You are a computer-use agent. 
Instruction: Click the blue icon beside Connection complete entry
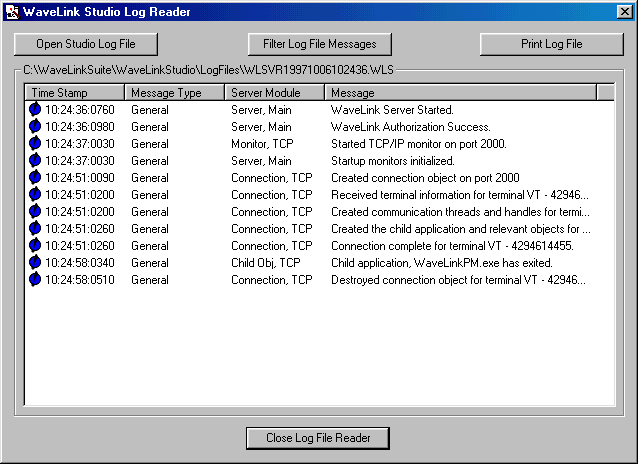click(36, 246)
